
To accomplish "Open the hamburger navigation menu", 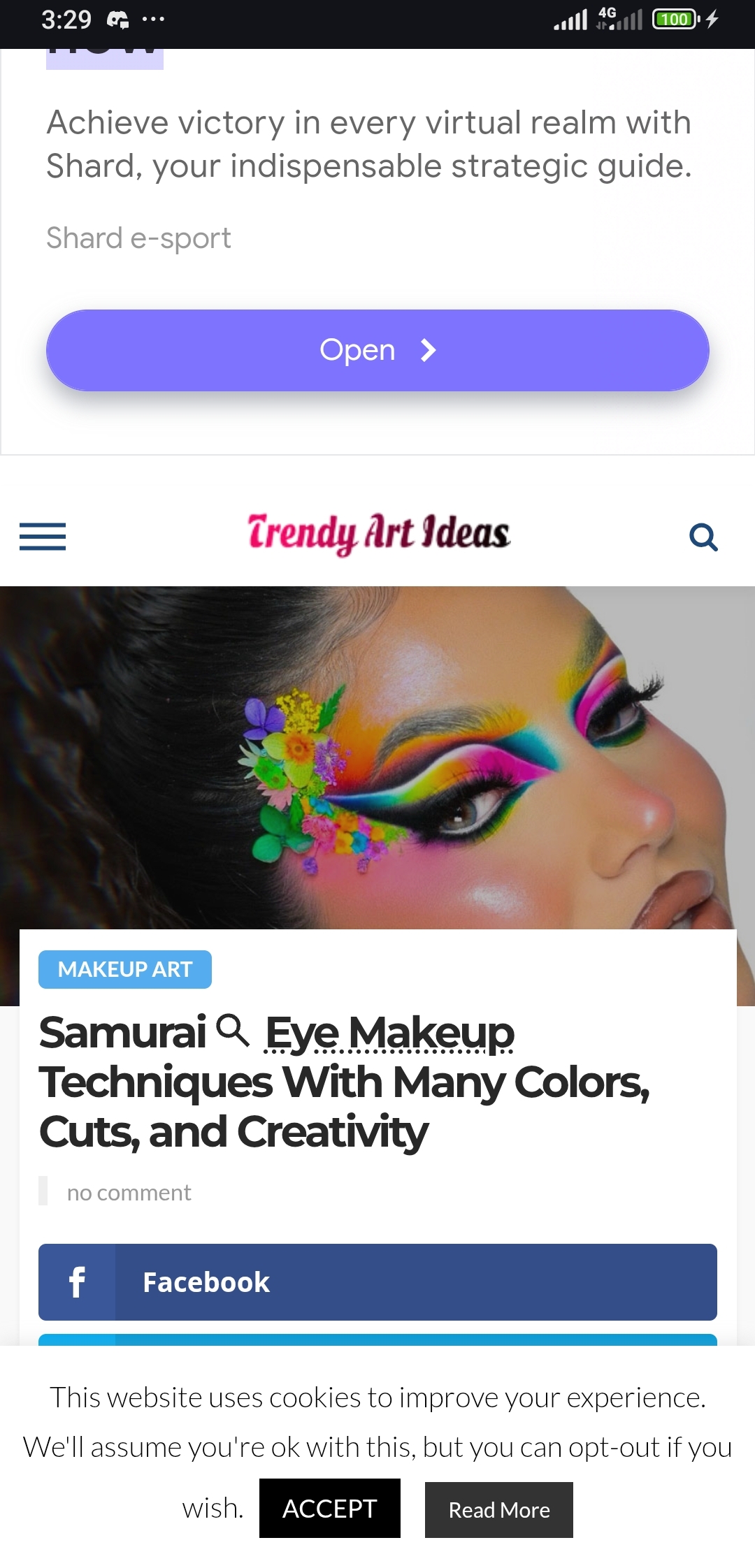I will coord(43,537).
